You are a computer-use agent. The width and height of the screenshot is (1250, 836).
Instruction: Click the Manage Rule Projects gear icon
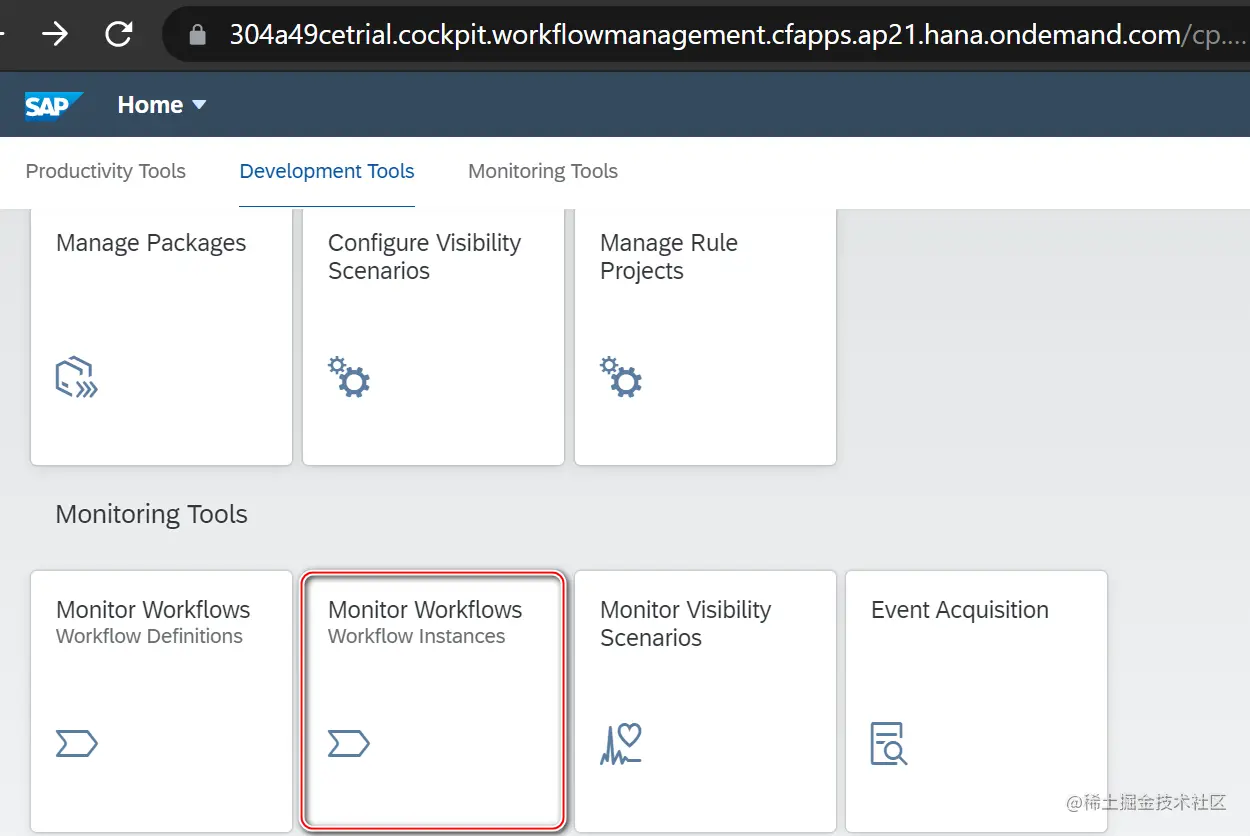(x=621, y=377)
